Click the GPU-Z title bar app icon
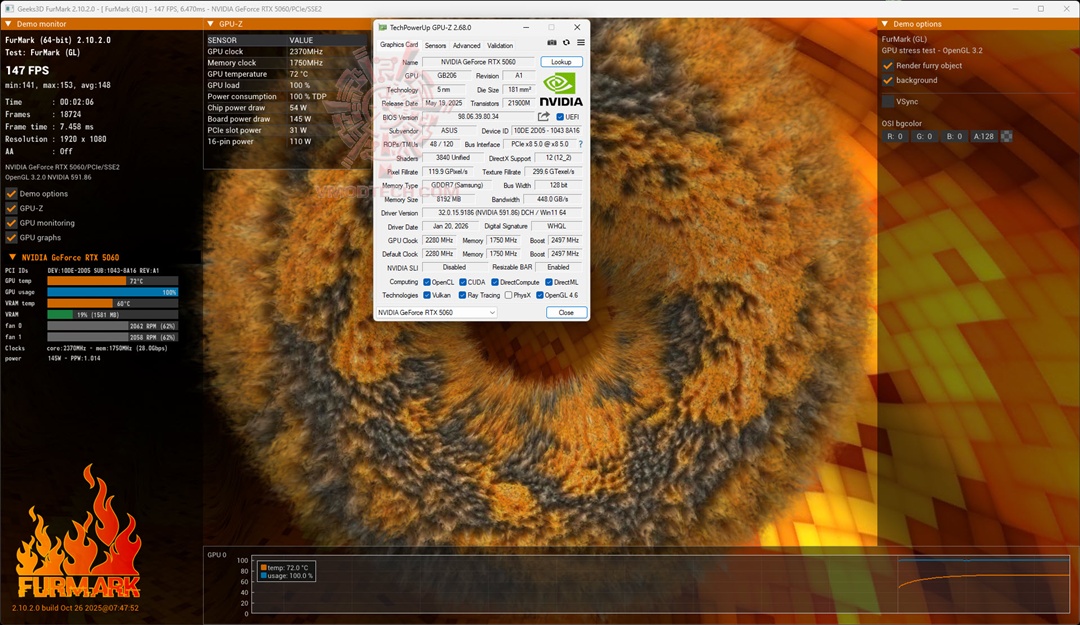This screenshot has height=625, width=1080. coord(382,28)
